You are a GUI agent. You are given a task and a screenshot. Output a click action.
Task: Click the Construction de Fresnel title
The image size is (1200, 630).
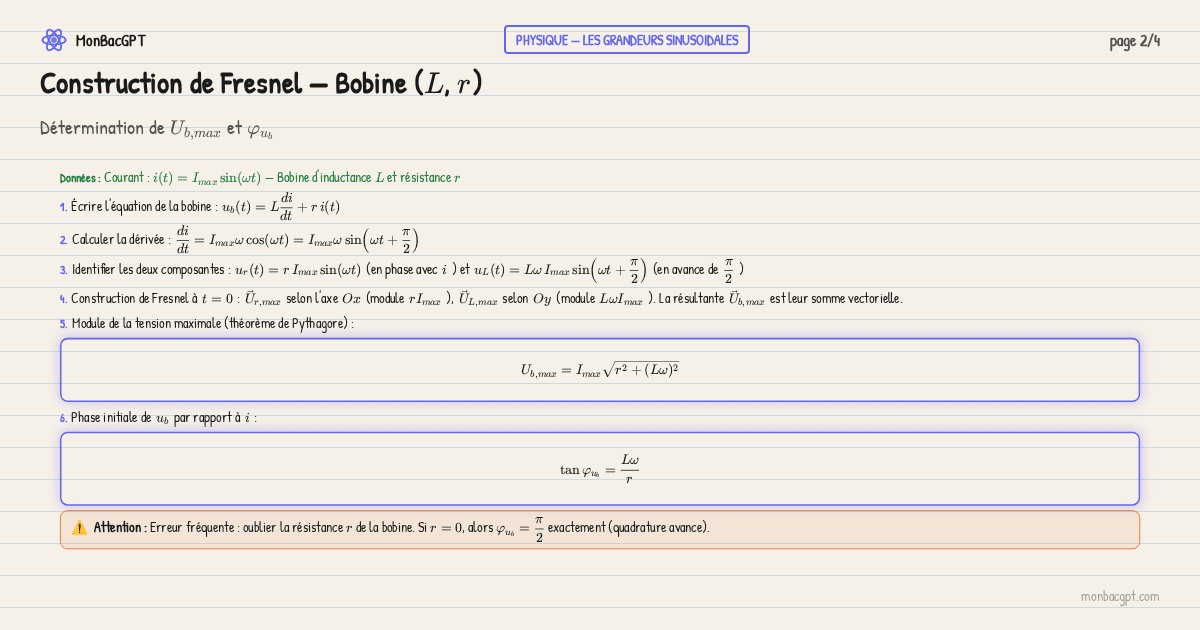261,84
